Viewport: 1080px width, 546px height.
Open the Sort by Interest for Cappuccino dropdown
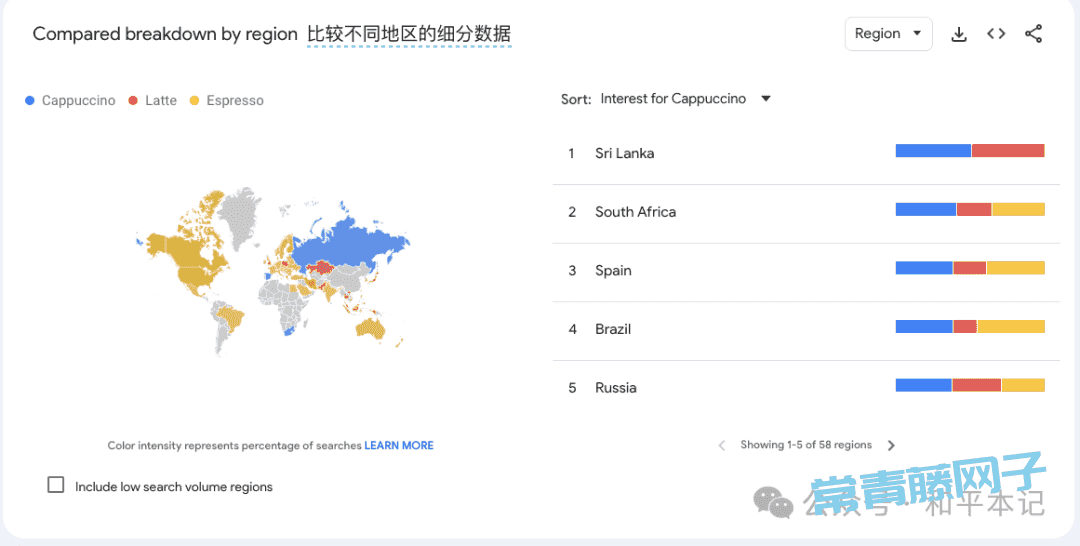click(x=673, y=99)
